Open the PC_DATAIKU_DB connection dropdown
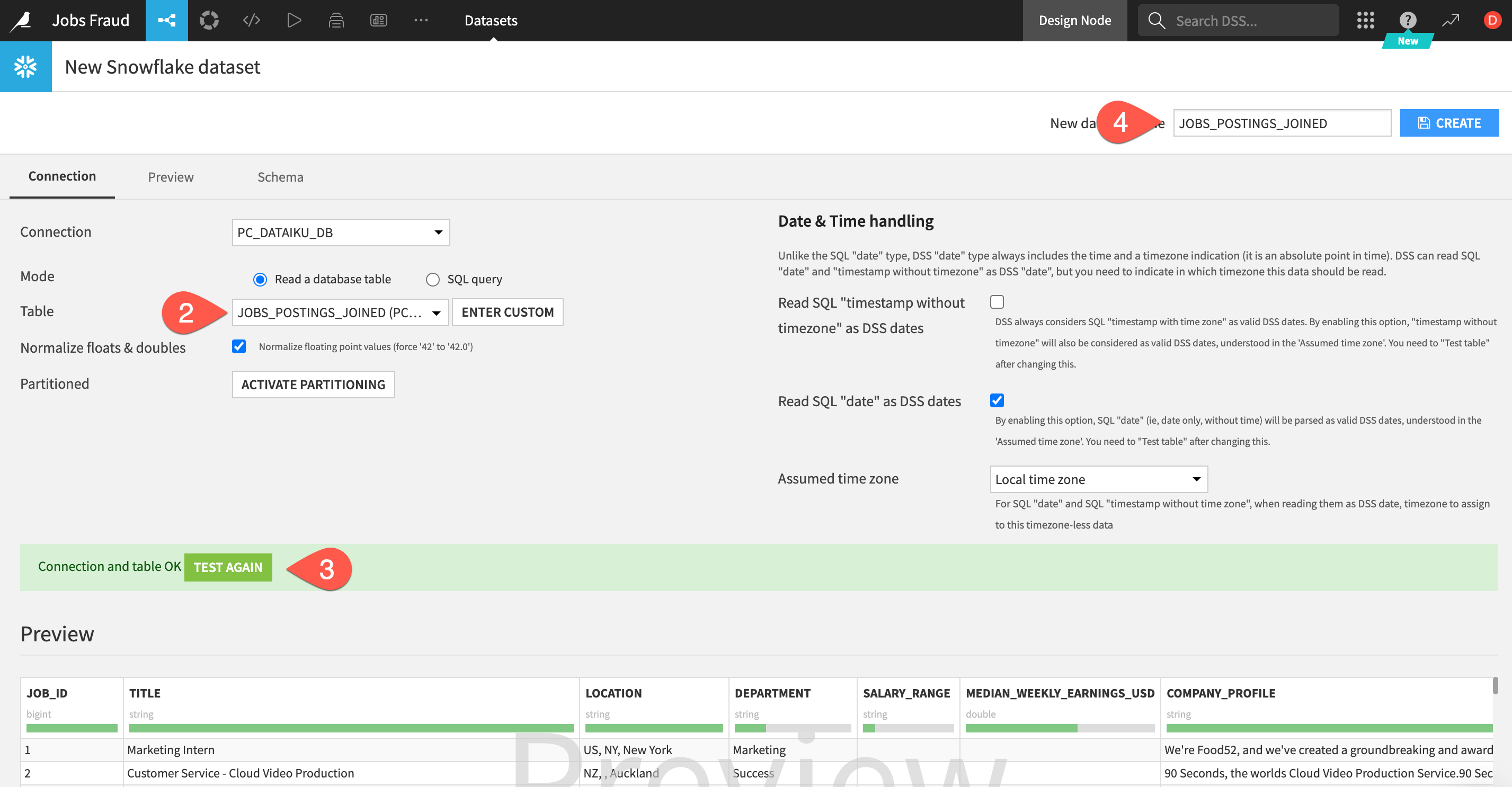1512x787 pixels. click(x=341, y=232)
